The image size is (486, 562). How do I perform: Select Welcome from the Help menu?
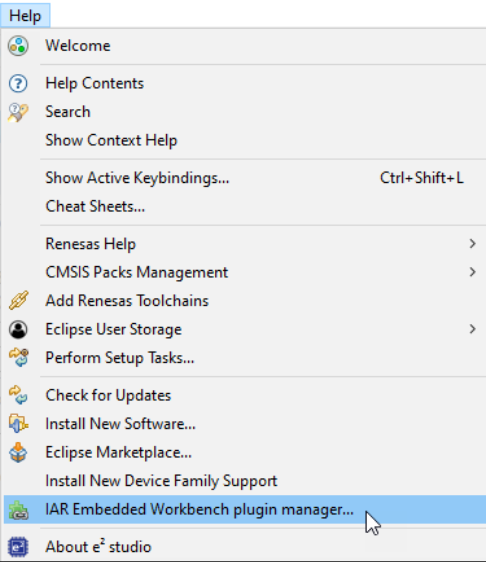[x=245, y=46]
